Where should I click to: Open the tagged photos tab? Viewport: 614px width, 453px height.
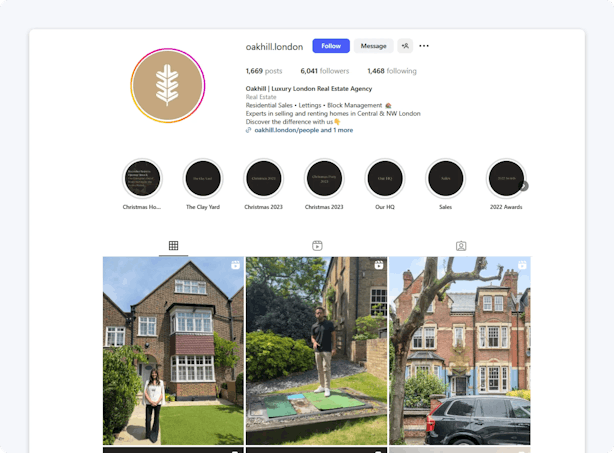point(461,246)
